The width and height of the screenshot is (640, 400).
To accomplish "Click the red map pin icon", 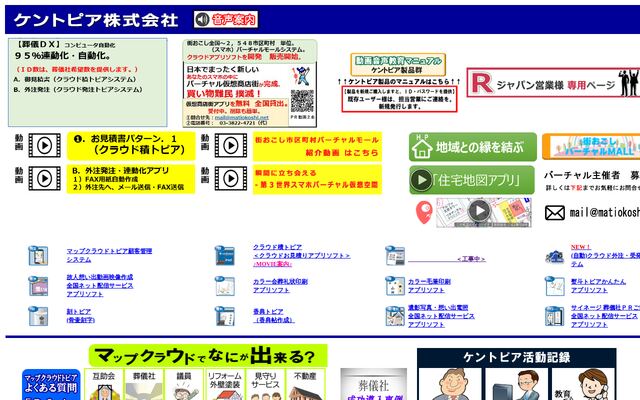I will (424, 212).
